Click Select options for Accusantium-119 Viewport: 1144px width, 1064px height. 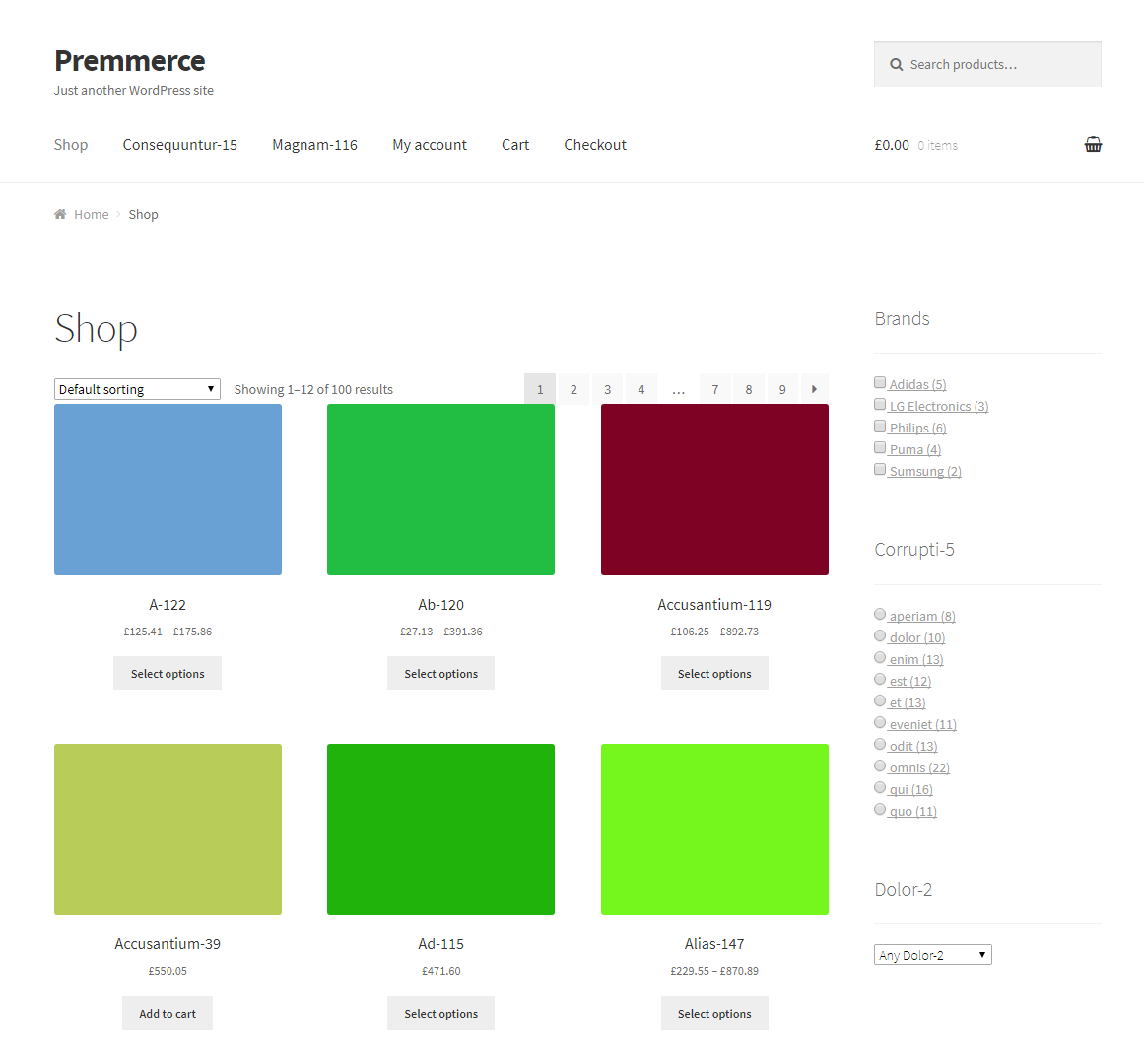tap(714, 673)
